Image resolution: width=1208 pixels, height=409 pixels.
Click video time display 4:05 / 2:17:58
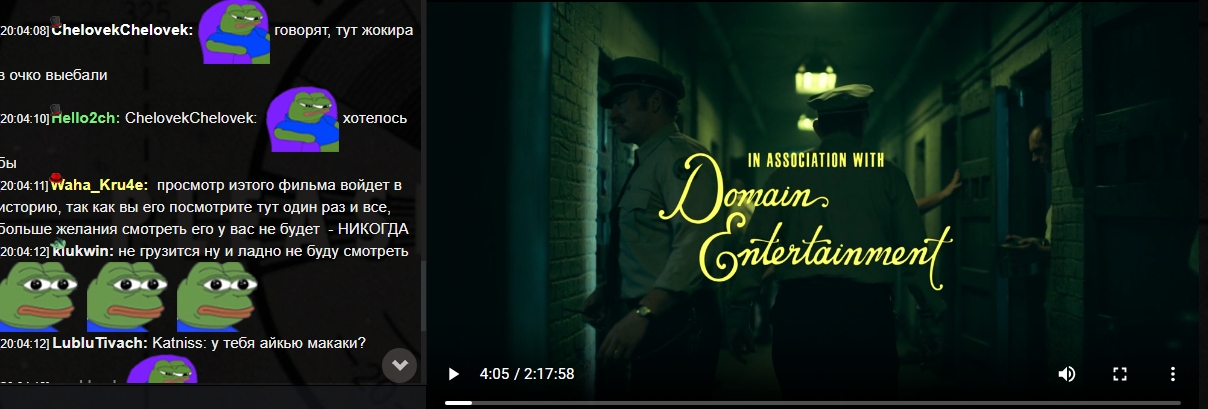point(527,374)
